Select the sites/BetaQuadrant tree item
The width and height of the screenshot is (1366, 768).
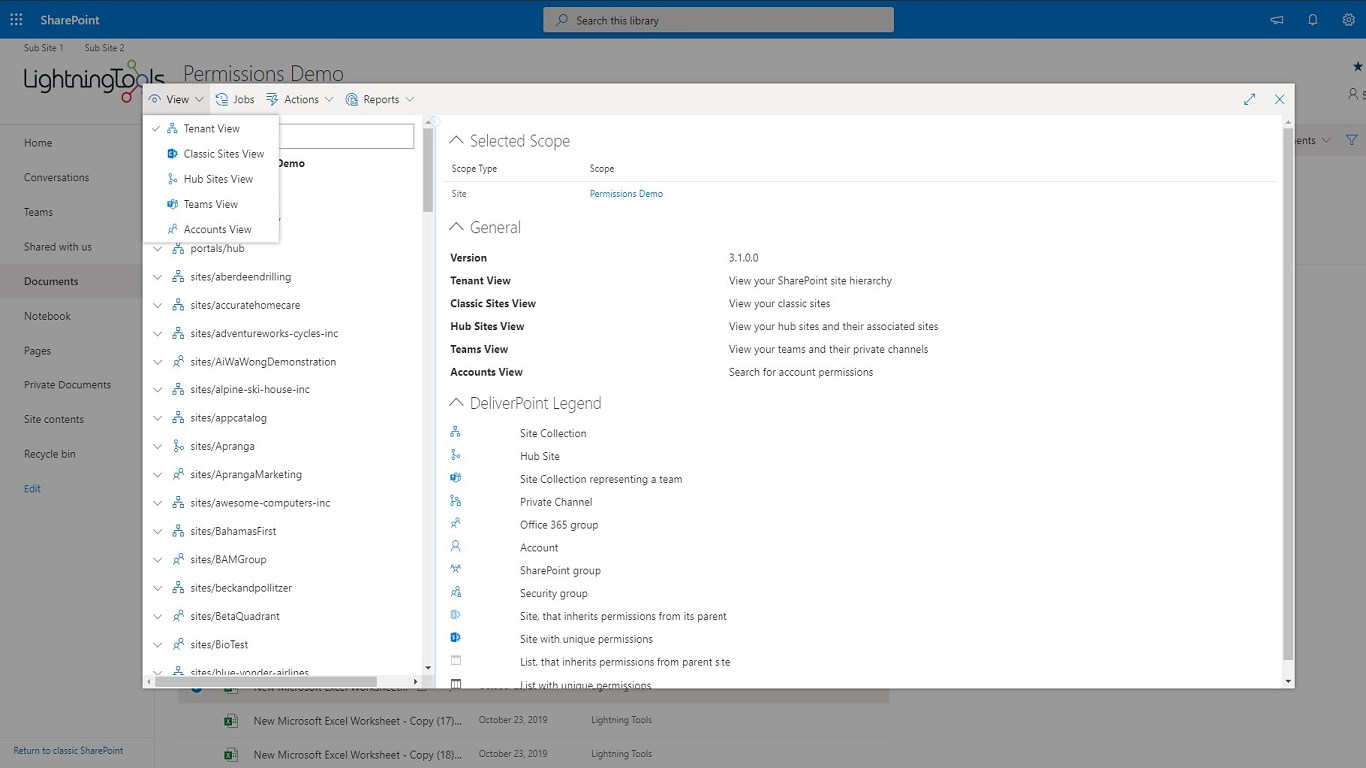pyautogui.click(x=235, y=616)
